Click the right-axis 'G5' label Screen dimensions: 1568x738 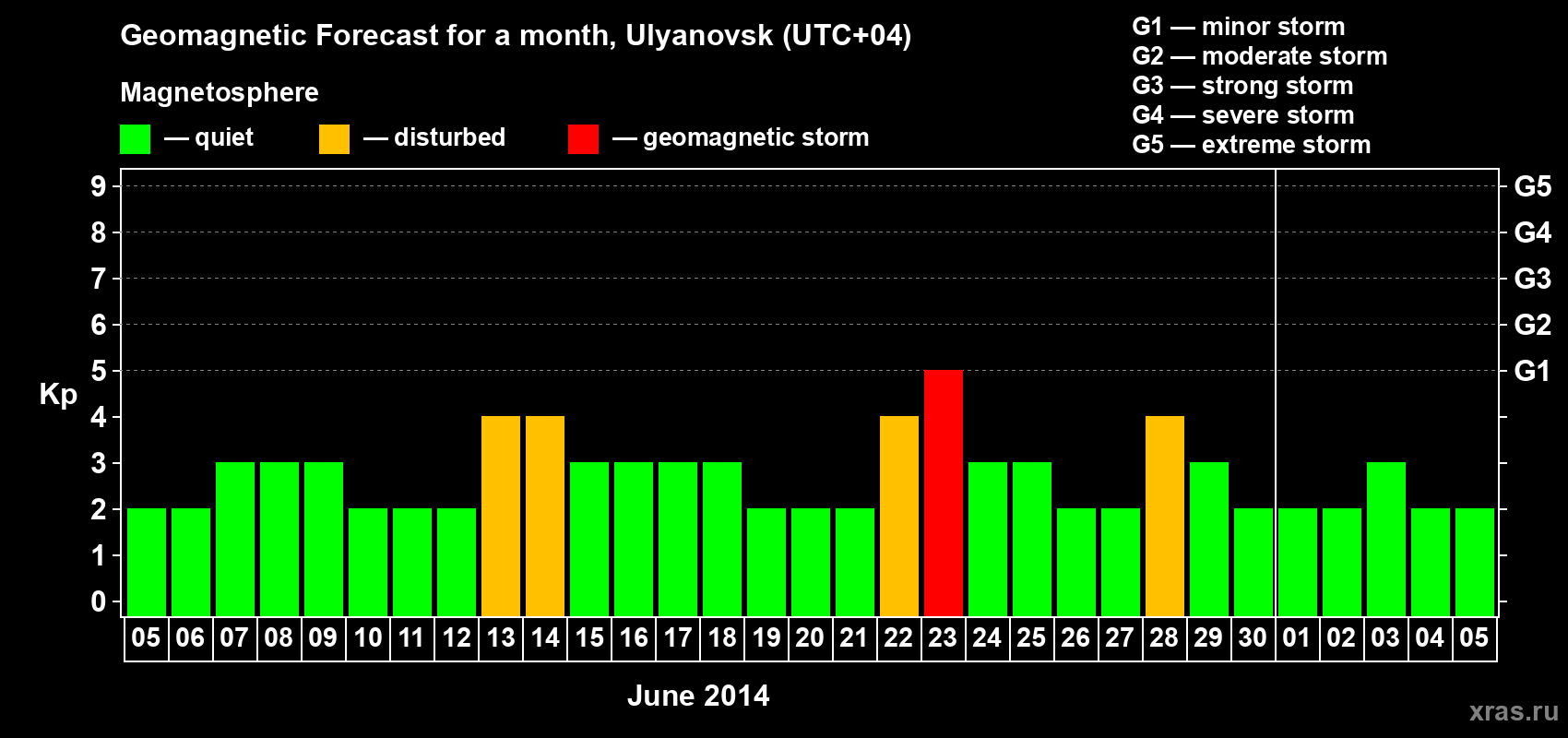pyautogui.click(x=1532, y=186)
